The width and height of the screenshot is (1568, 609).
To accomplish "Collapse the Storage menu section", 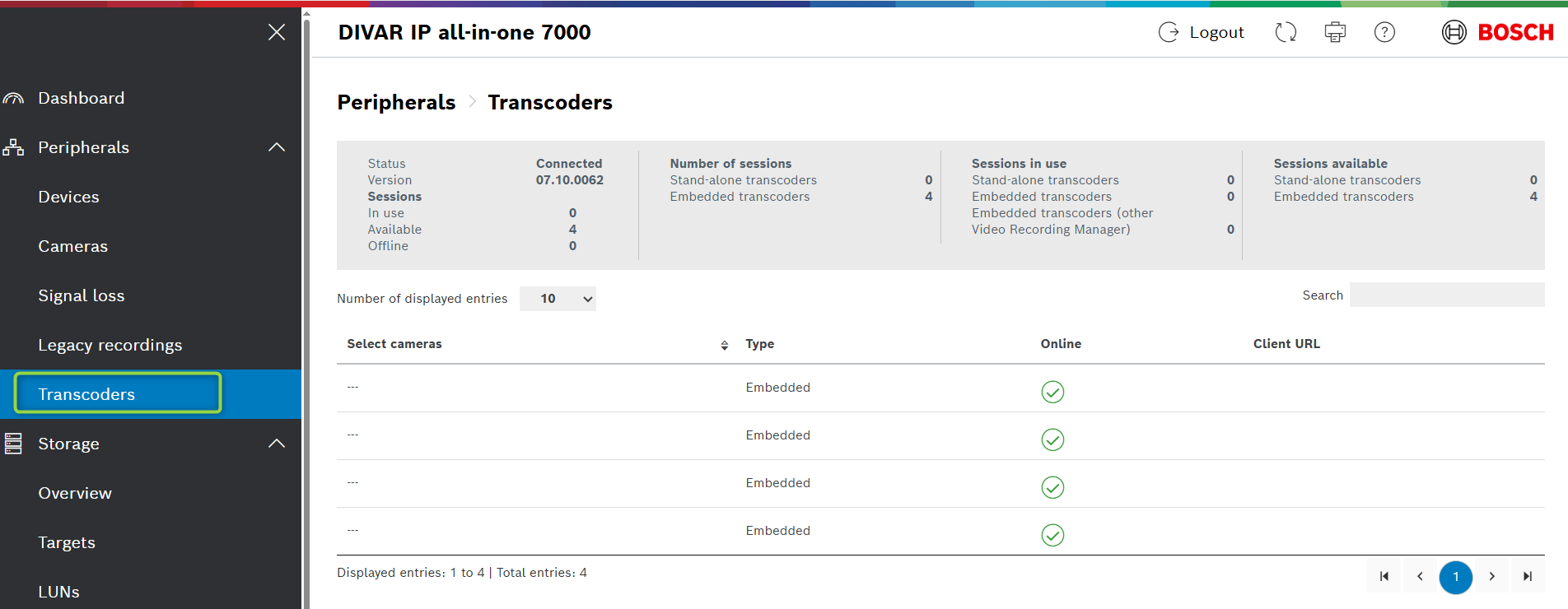I will tap(277, 444).
